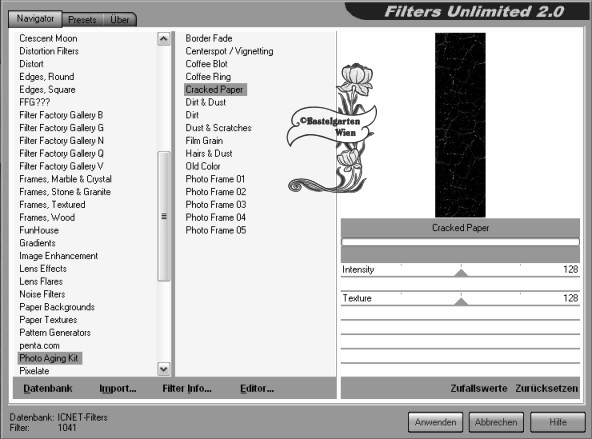
Task: Select Filter Factory Gallery Q
Action: pyautogui.click(x=61, y=154)
